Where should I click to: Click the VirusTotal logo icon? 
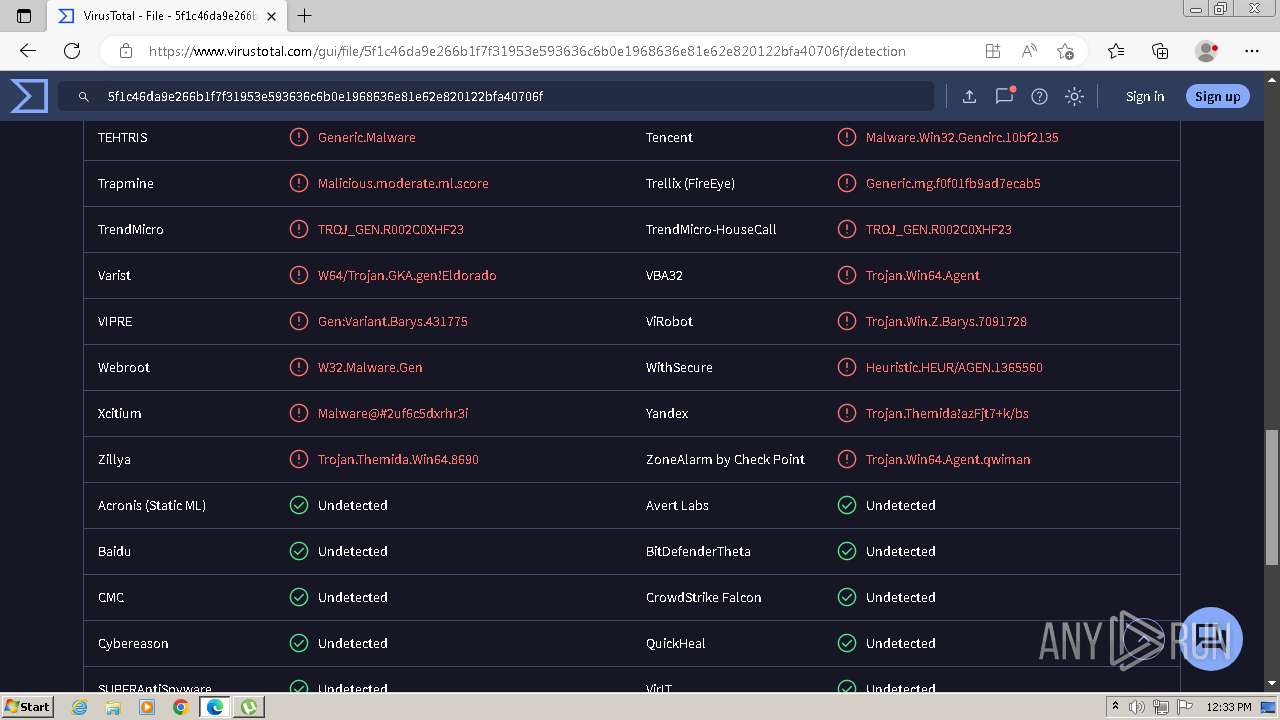click(x=29, y=96)
